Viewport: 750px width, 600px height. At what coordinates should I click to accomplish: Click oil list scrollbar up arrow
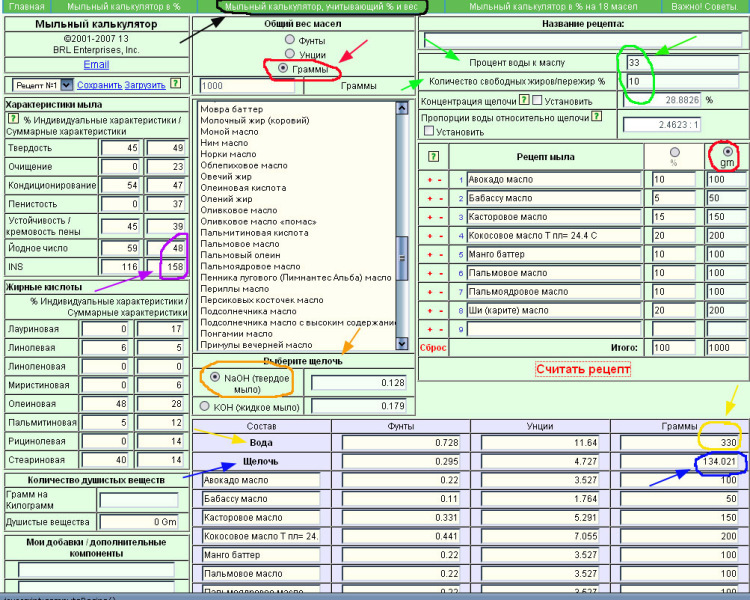[x=402, y=108]
